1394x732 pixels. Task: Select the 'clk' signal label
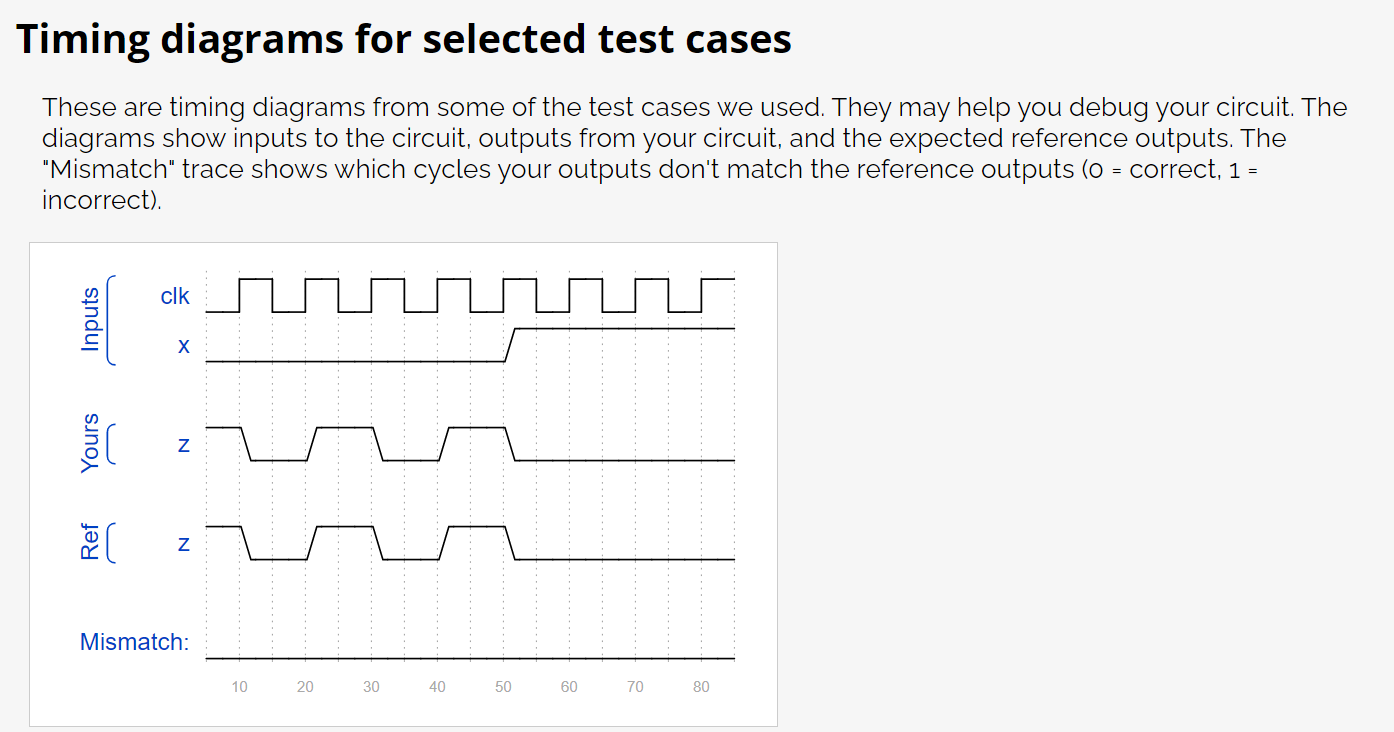175,296
